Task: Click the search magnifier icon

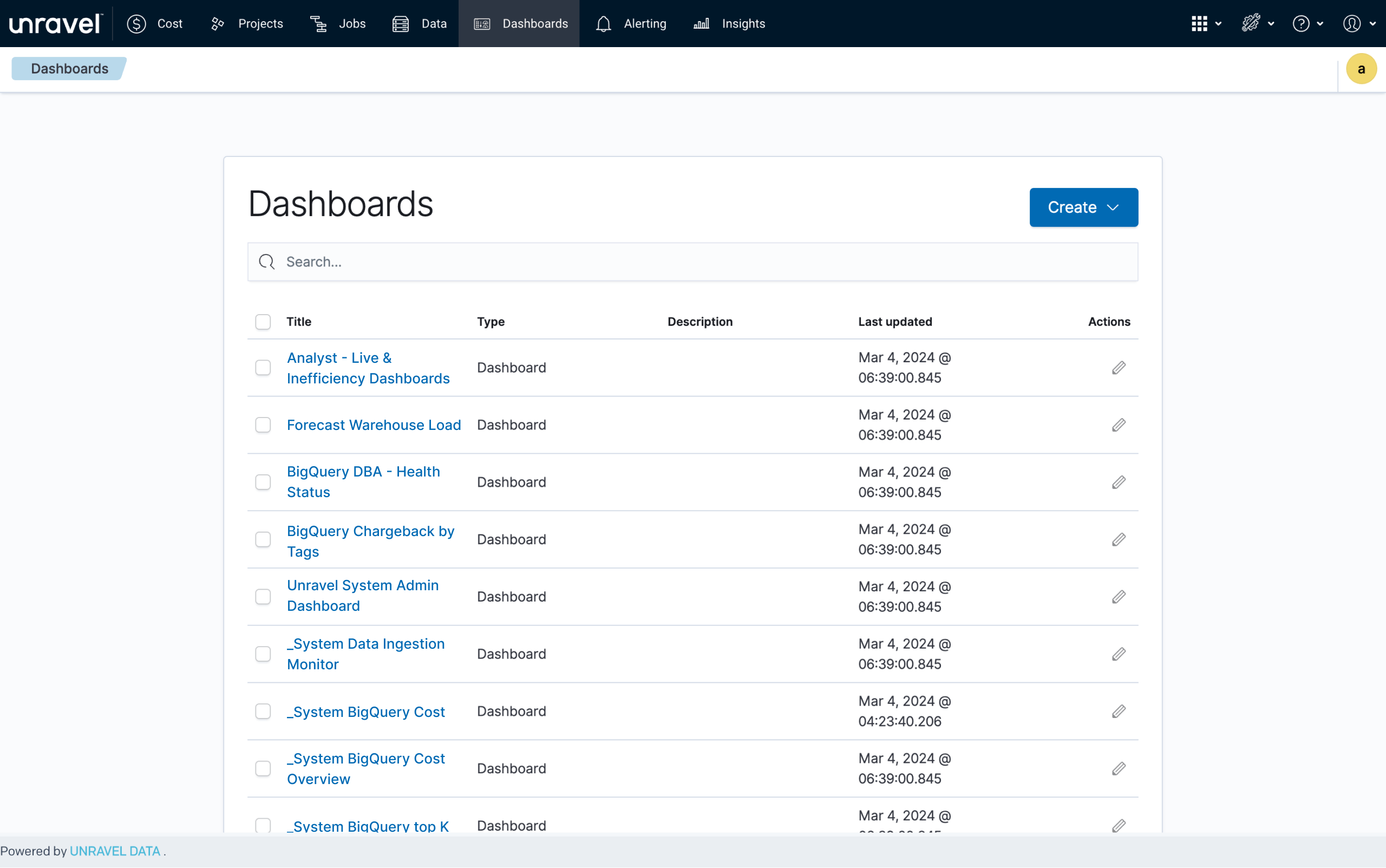Action: tap(266, 262)
